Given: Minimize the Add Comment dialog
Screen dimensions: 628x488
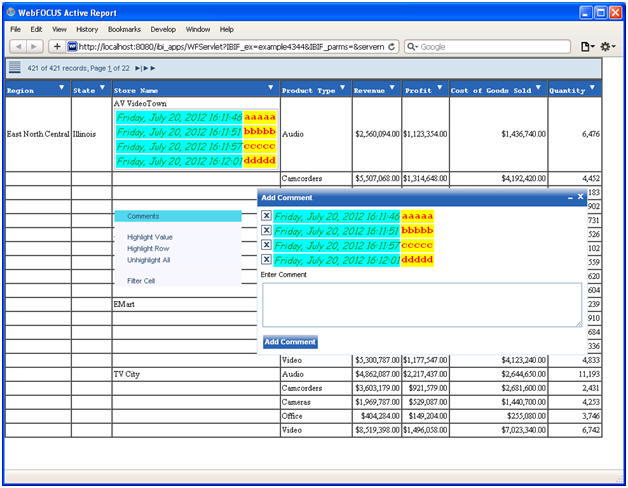Looking at the screenshot, I should point(570,198).
